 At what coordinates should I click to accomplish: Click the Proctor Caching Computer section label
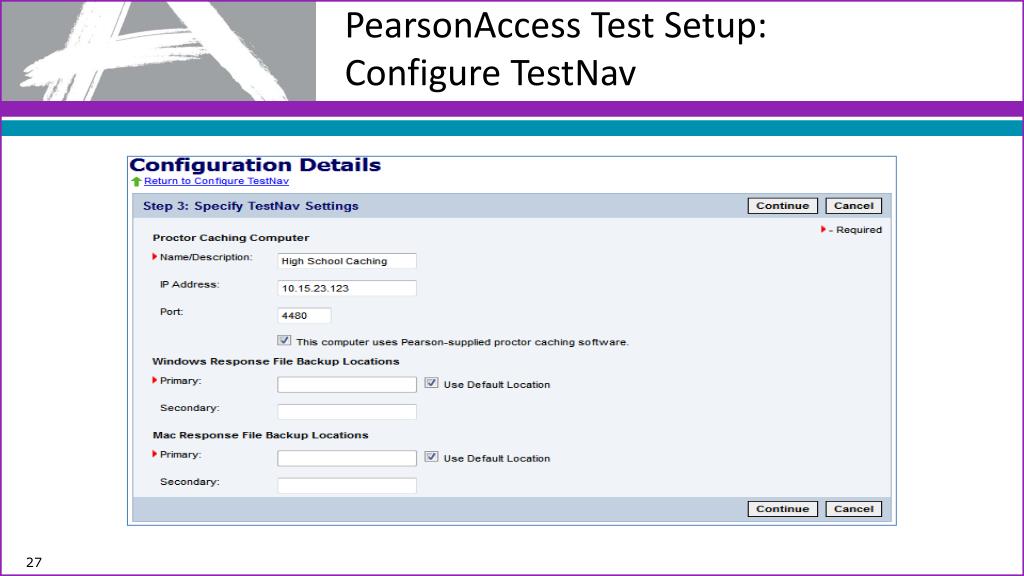click(231, 238)
